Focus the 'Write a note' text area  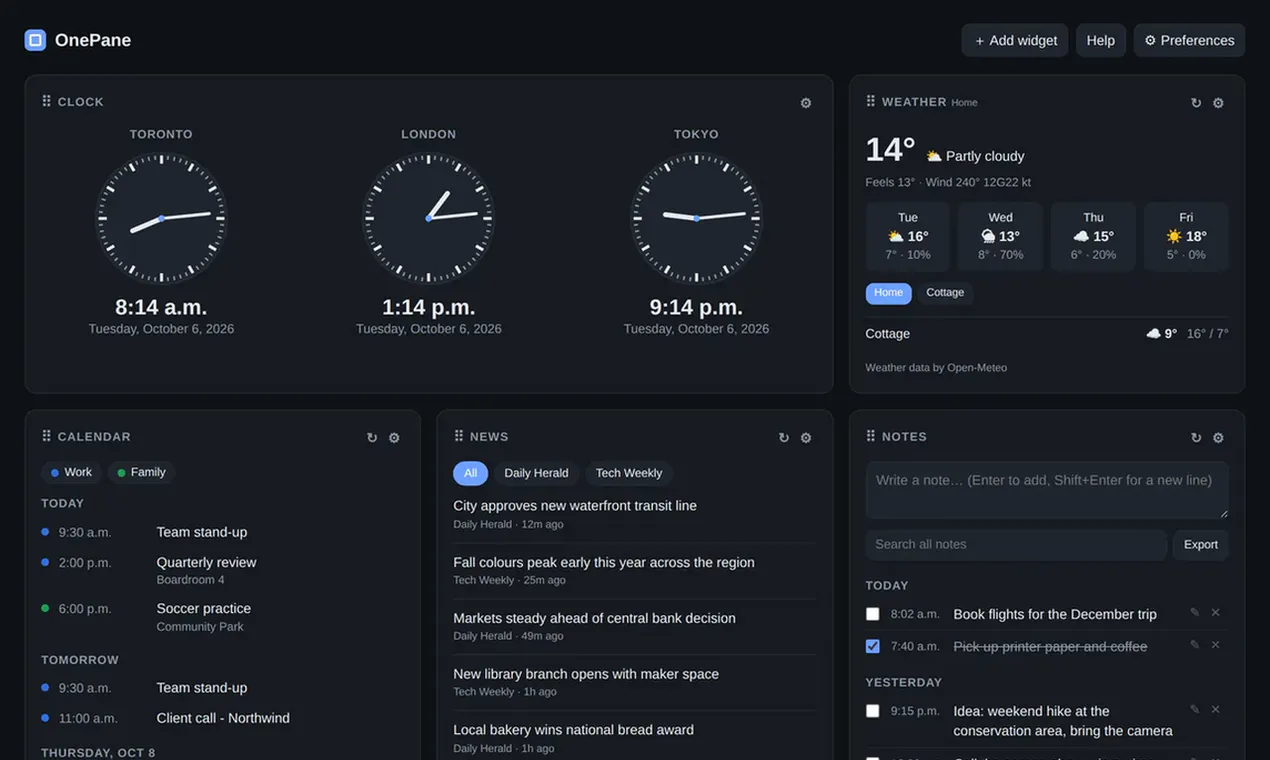(x=1047, y=490)
